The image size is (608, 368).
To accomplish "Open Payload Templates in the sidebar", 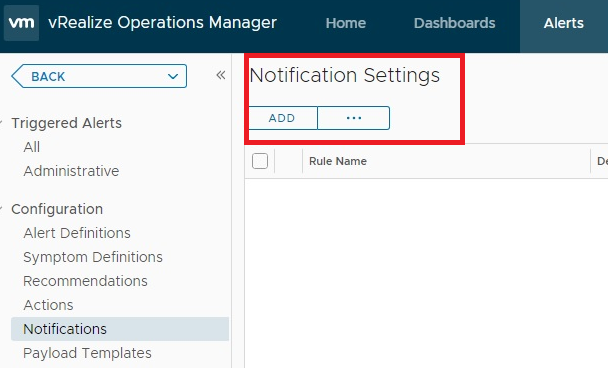I will 87,353.
